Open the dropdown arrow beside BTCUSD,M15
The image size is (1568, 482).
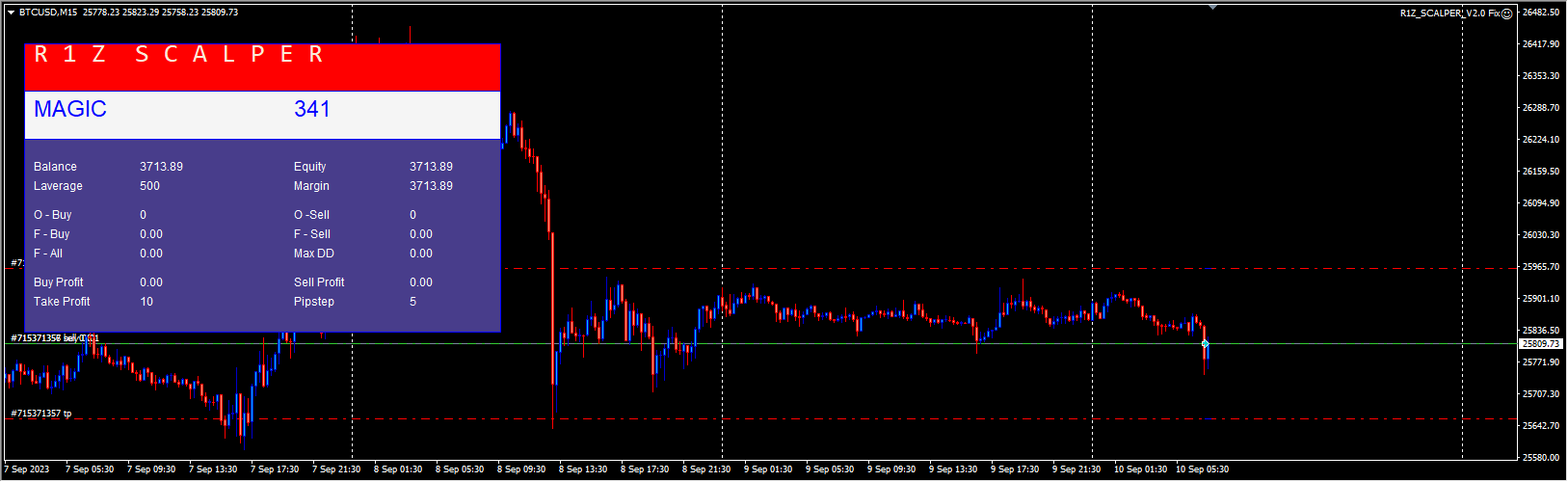[x=11, y=13]
